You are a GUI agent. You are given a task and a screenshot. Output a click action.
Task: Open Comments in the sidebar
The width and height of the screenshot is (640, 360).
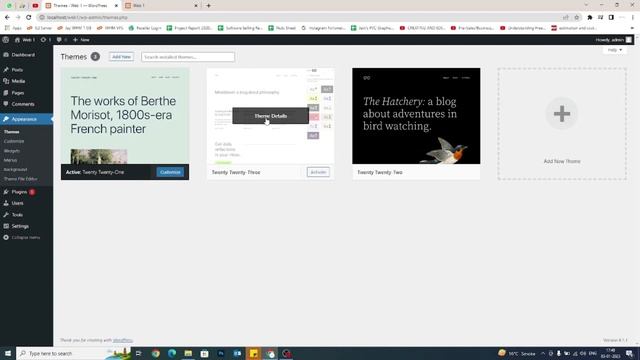tap(23, 104)
